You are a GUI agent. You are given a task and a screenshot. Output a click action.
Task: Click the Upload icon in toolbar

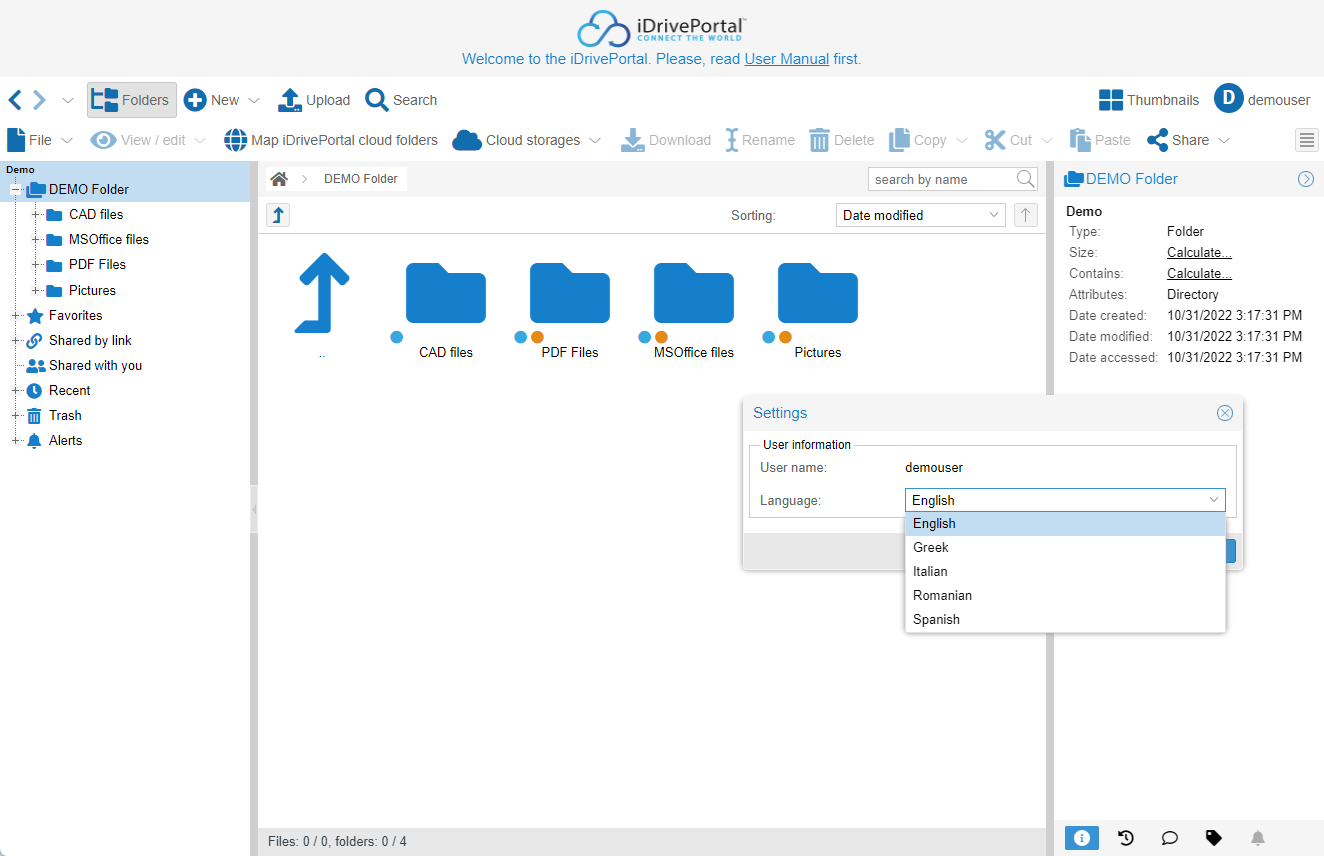point(289,100)
